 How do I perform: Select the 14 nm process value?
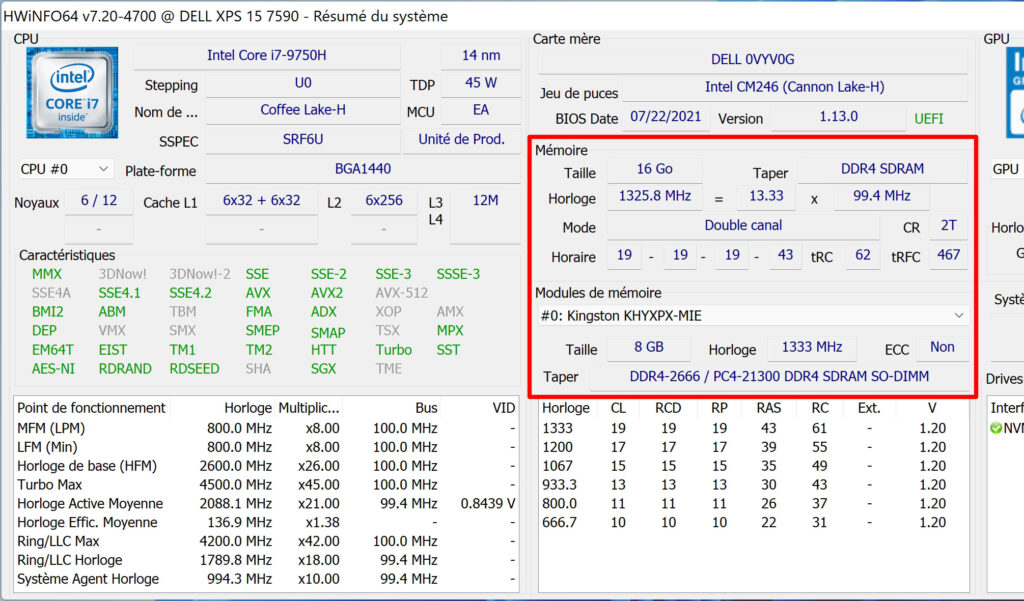click(481, 56)
